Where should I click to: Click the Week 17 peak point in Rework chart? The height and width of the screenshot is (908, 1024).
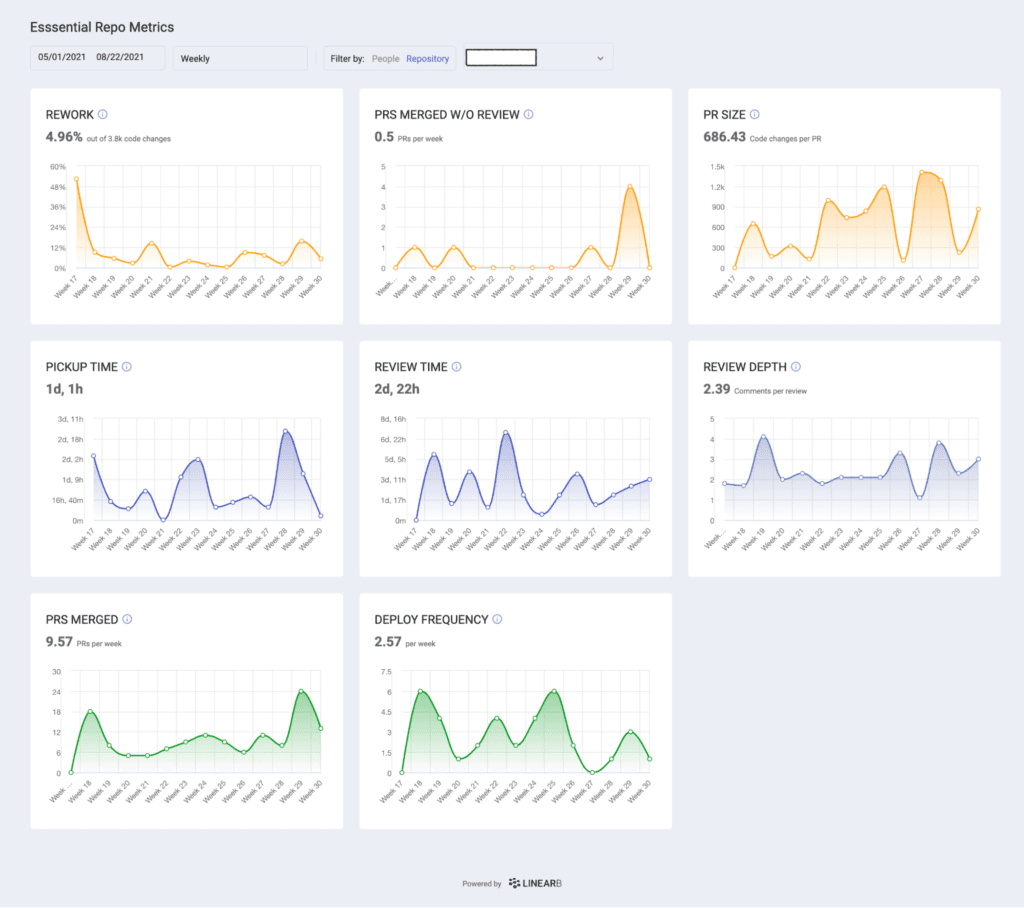pos(76,179)
